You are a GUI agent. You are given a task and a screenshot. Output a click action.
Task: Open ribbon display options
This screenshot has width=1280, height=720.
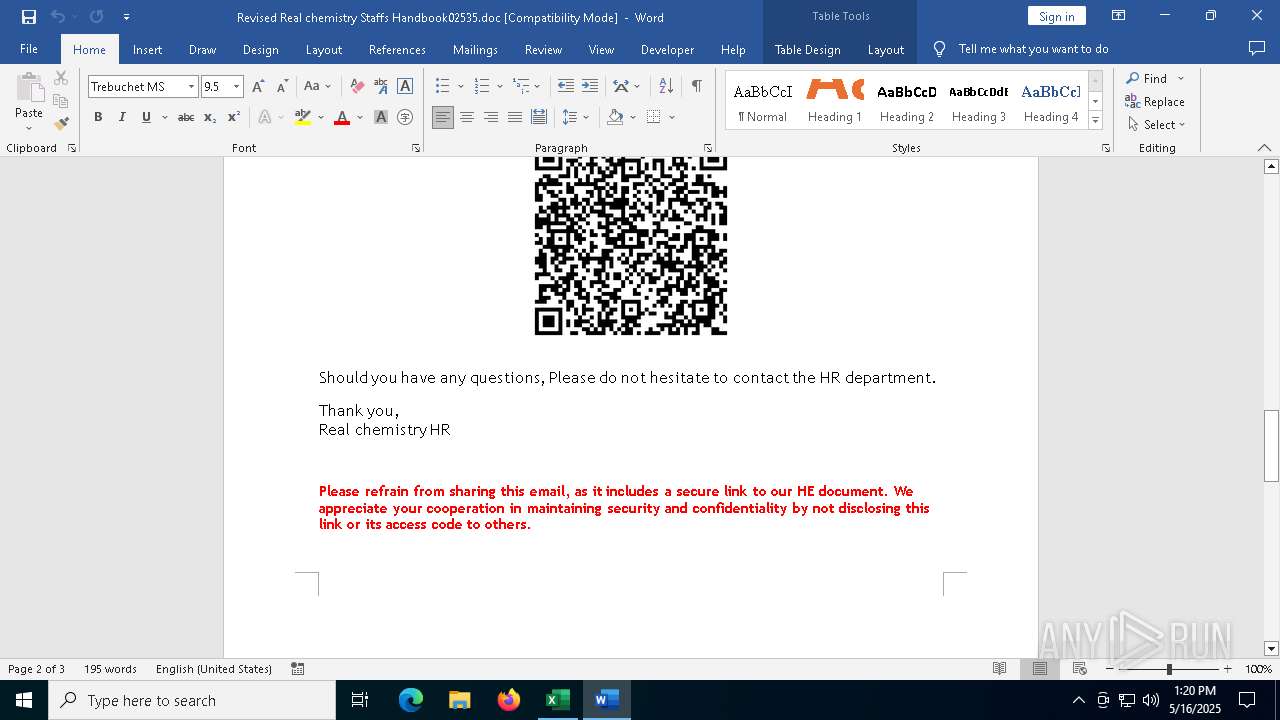tap(1119, 16)
